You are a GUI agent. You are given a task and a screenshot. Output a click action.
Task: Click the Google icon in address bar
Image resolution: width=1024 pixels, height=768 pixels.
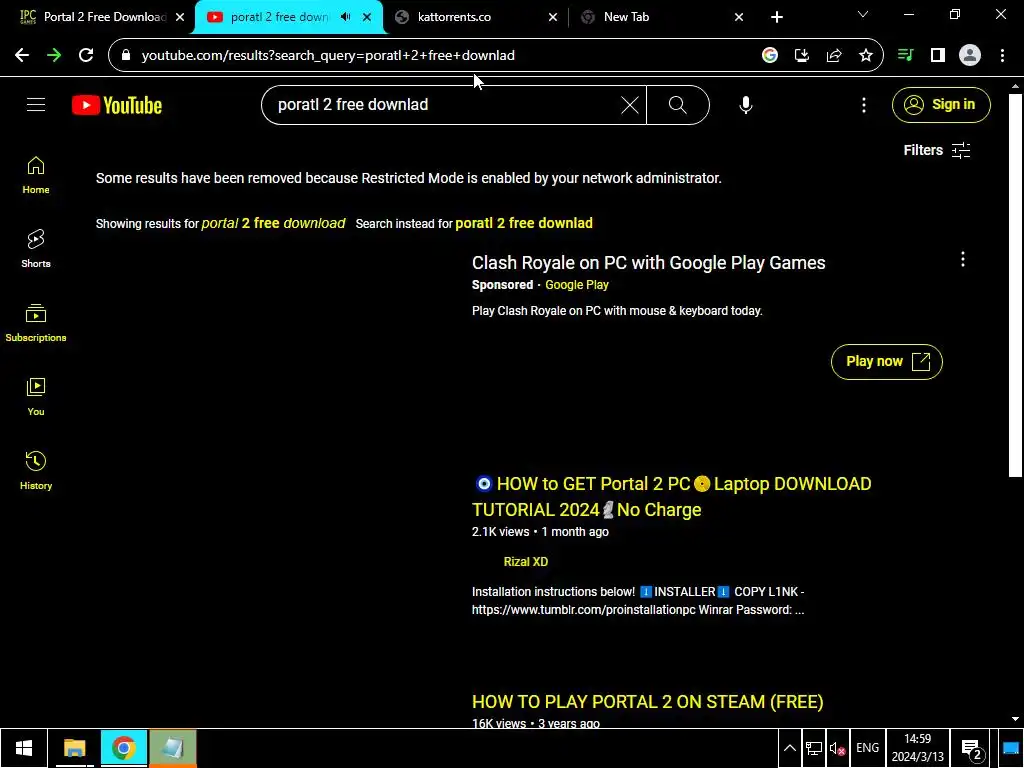click(x=769, y=56)
